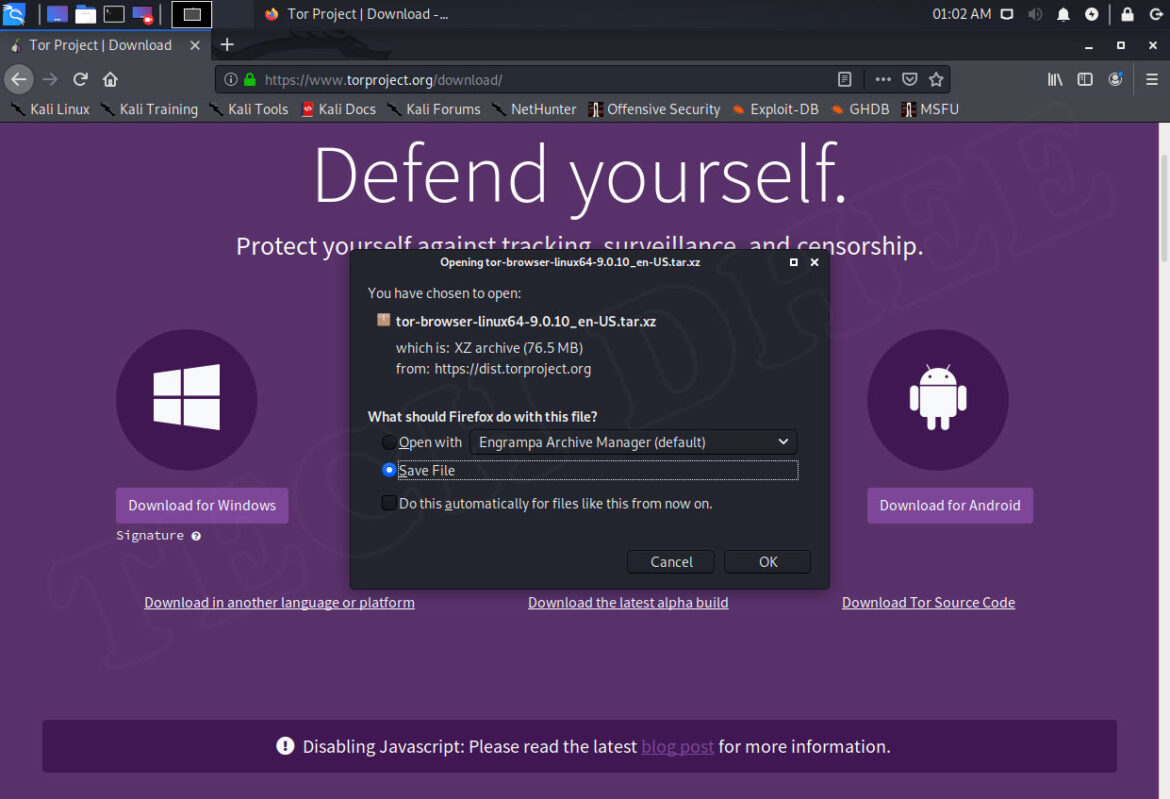
Task: Open the Firefox sidebars panel
Action: pyautogui.click(x=1084, y=79)
